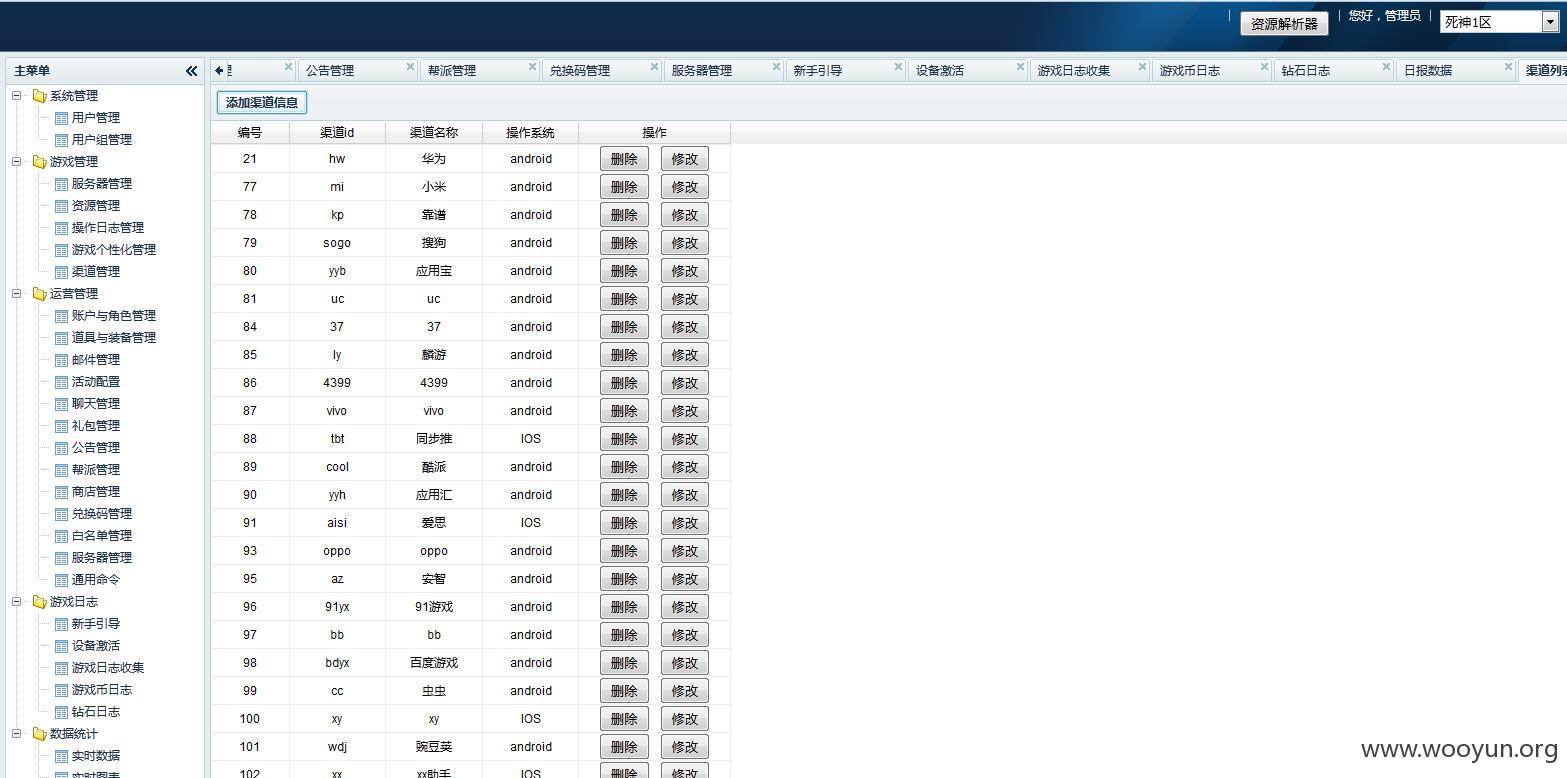Modify the 小米 channel row
This screenshot has width=1567, height=778.
[685, 187]
